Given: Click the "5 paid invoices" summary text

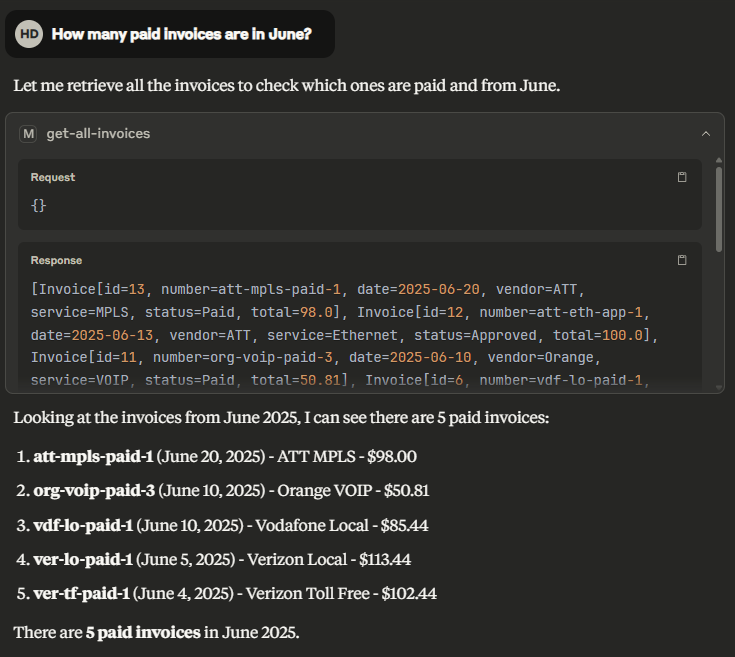Looking at the screenshot, I should 143,633.
